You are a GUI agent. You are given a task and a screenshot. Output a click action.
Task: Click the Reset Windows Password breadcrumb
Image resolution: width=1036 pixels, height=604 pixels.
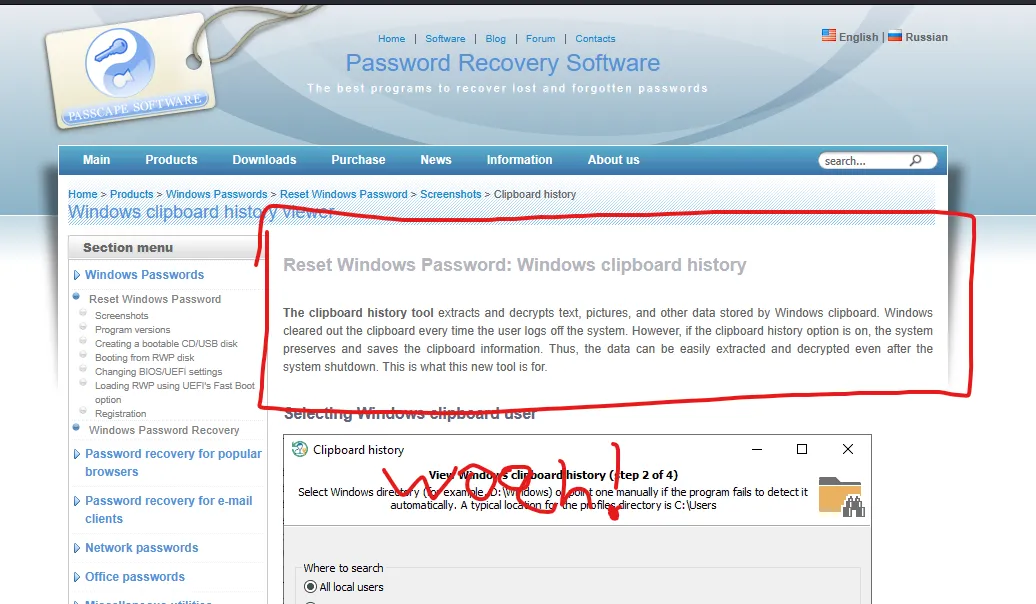[344, 194]
